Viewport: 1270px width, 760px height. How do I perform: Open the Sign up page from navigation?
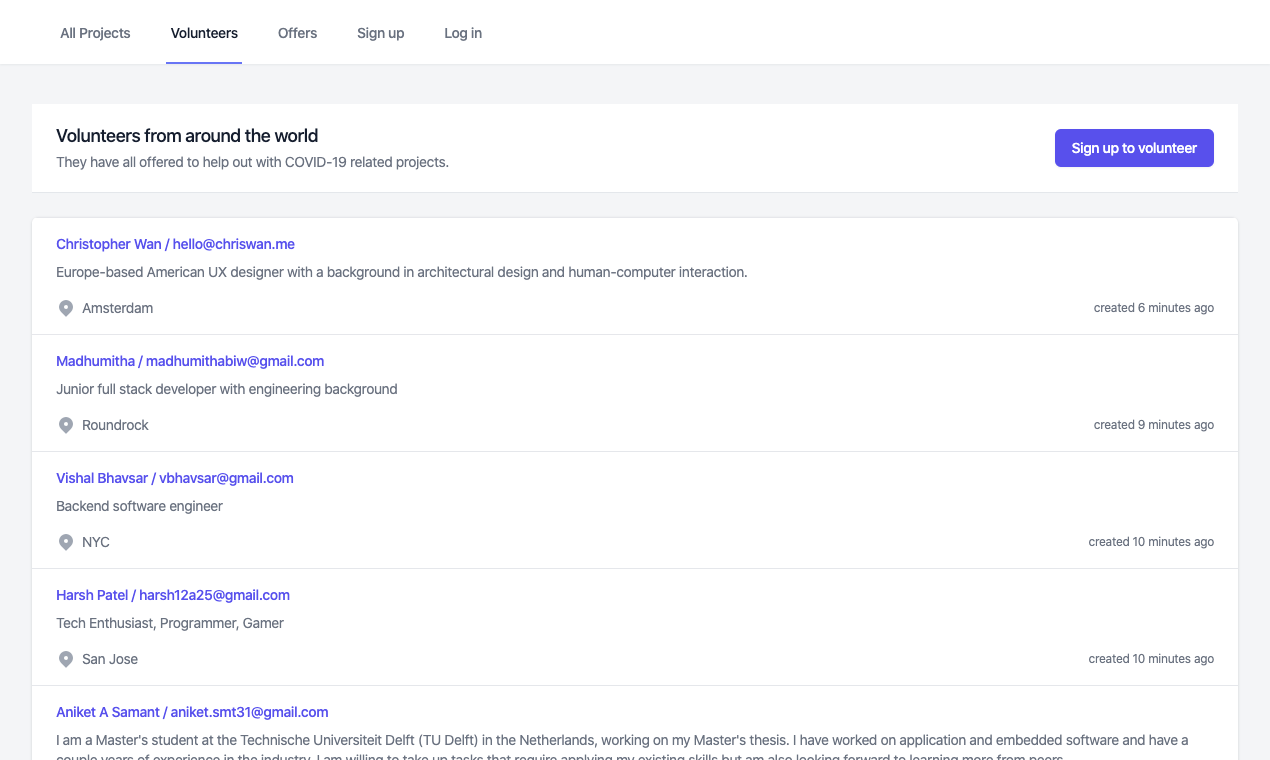(x=380, y=33)
